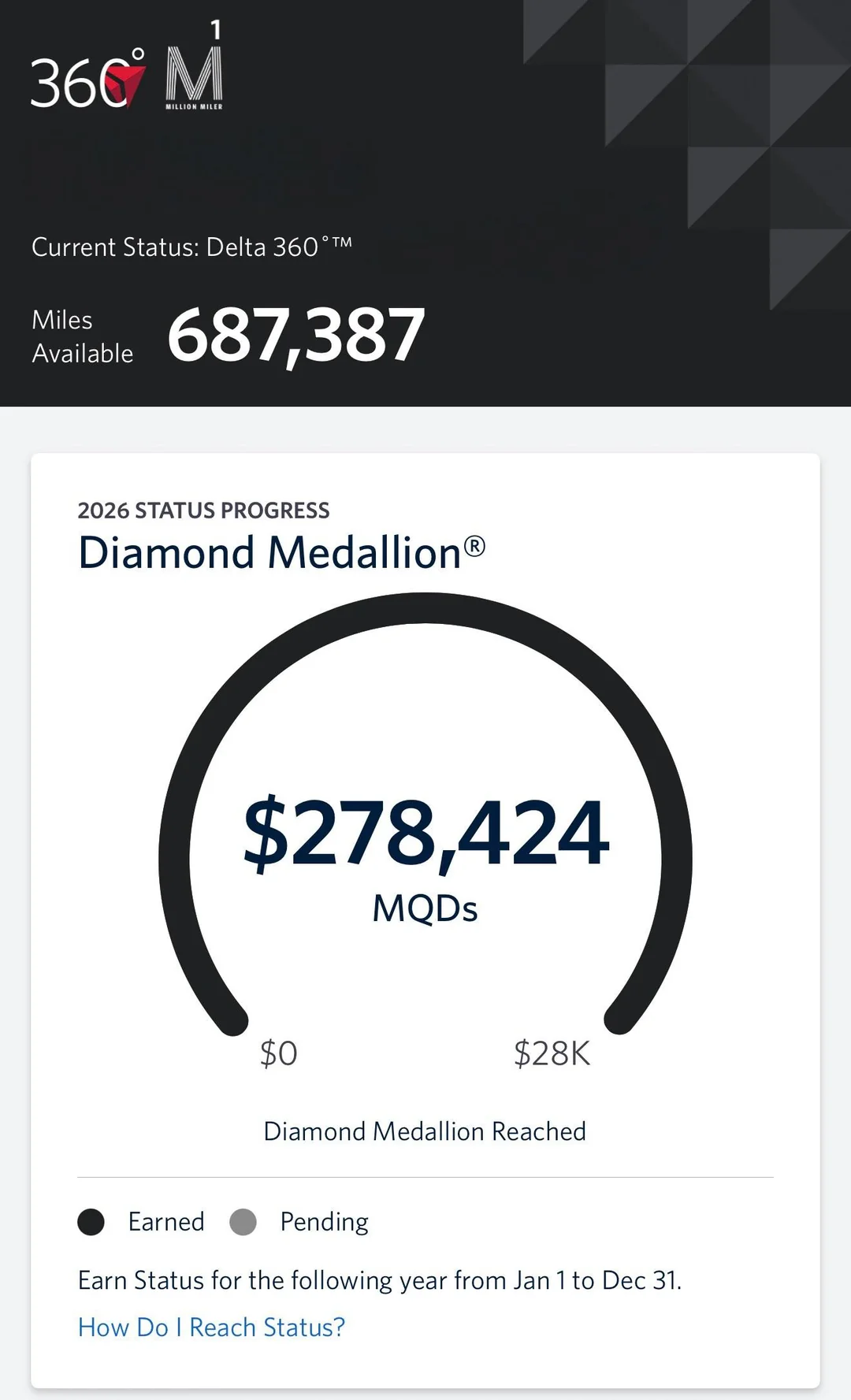Tap the Miles Available label
Viewport: 851px width, 1400px height.
click(x=82, y=336)
